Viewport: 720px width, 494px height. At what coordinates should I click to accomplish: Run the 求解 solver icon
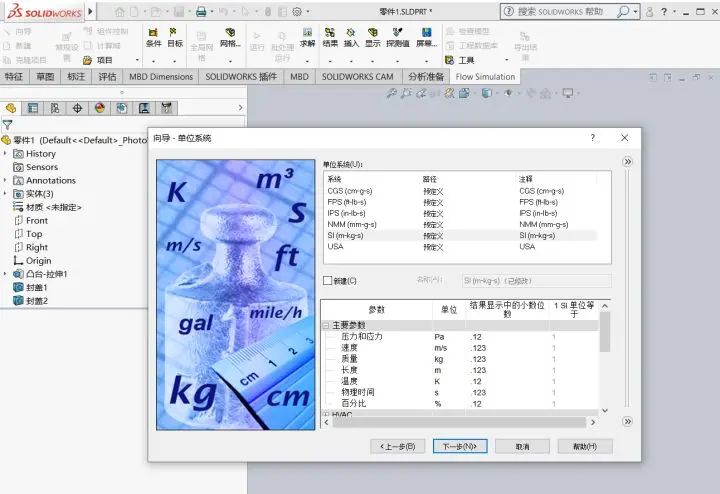click(x=307, y=37)
